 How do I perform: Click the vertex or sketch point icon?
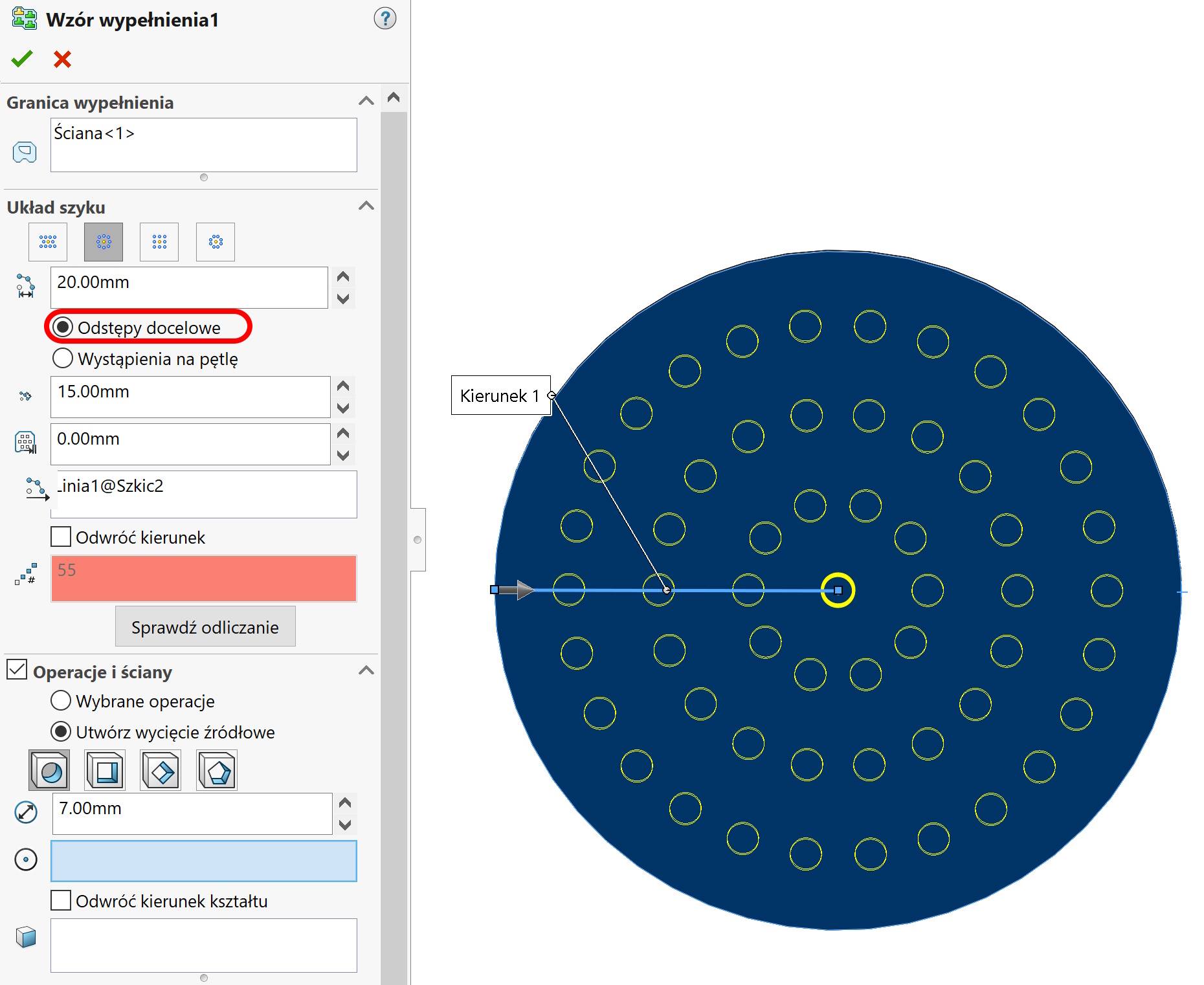tap(26, 859)
